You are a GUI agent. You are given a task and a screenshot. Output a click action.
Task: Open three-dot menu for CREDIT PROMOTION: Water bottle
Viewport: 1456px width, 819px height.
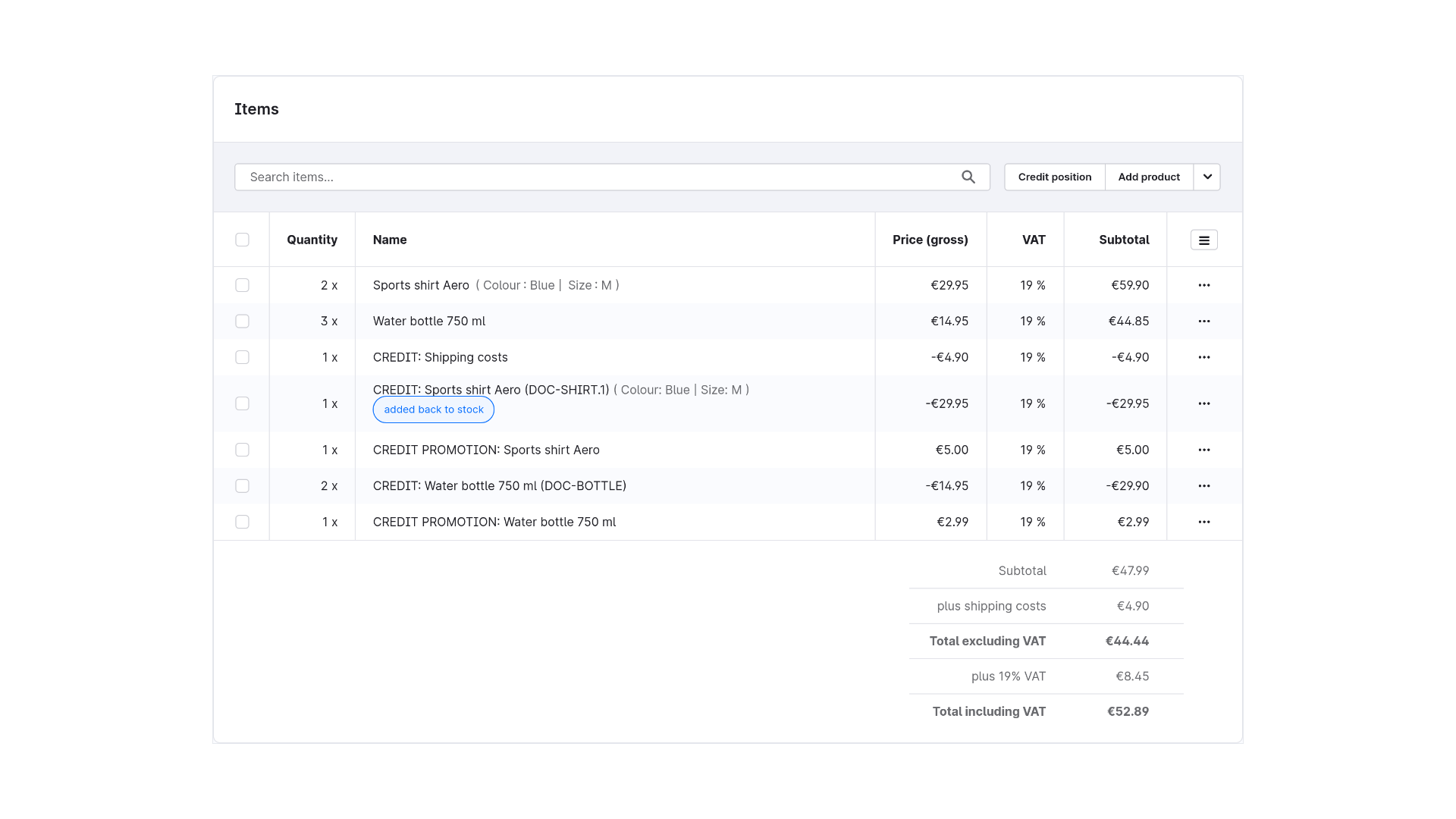click(x=1204, y=522)
